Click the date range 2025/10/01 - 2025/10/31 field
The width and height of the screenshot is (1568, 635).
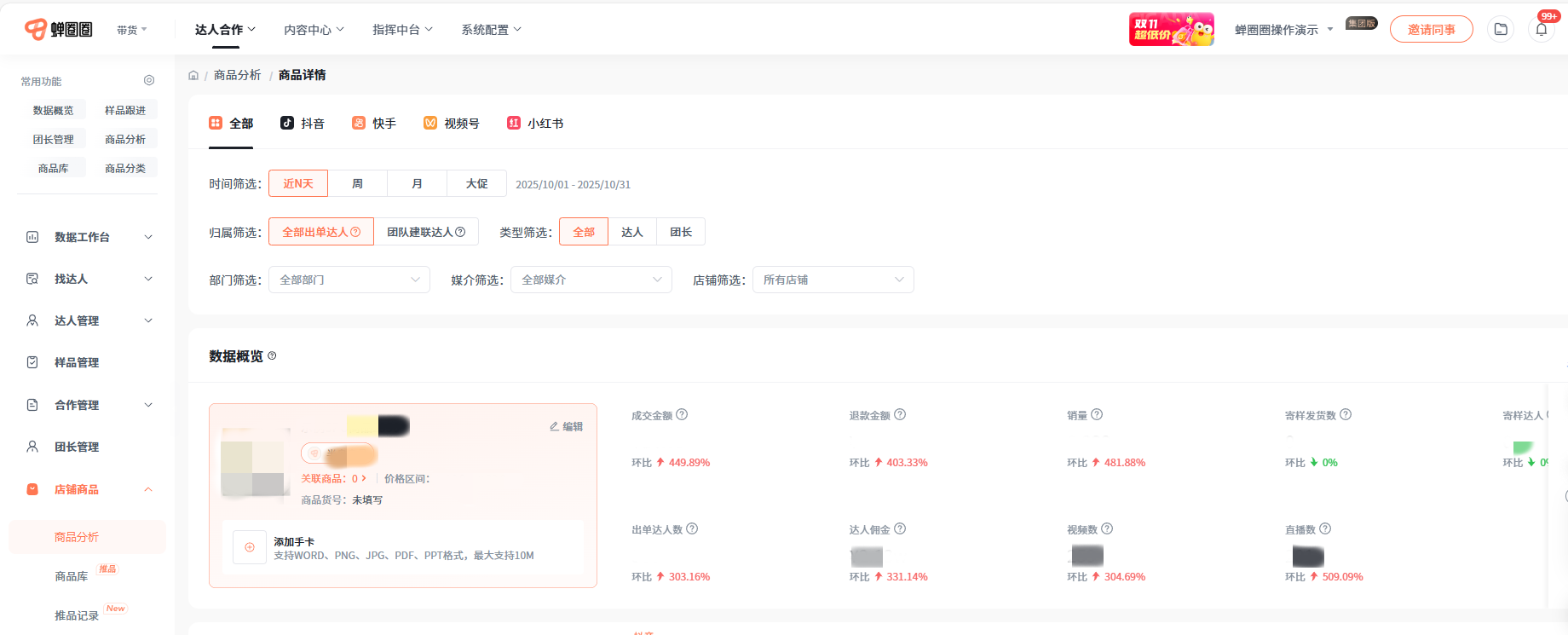coord(573,185)
